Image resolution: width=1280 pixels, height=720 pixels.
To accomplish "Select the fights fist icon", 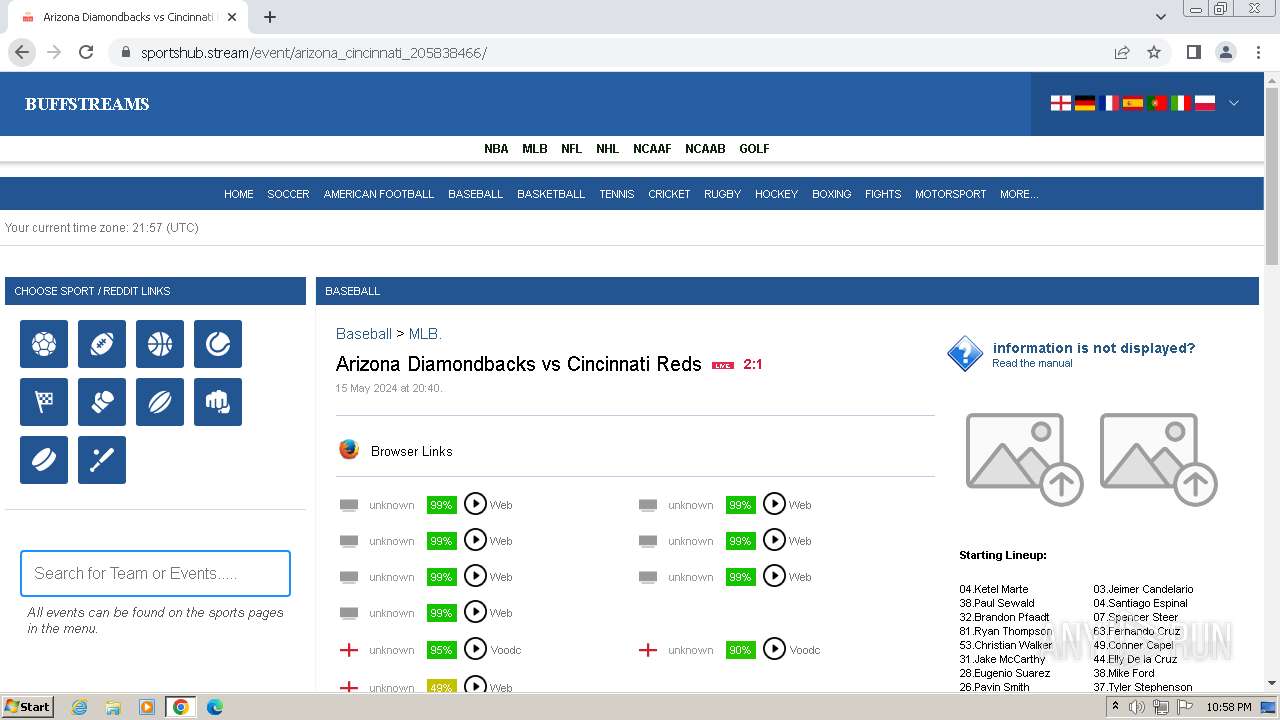I will click(x=218, y=402).
